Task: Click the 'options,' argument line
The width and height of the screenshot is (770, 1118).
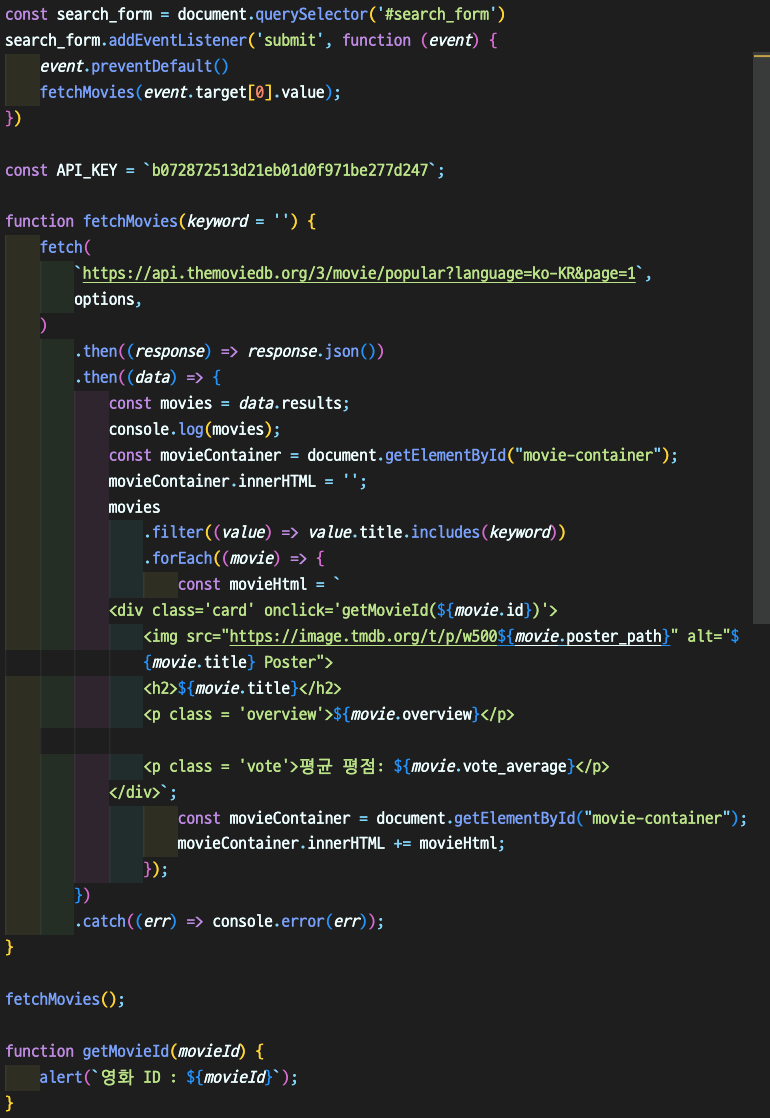Action: (x=108, y=299)
